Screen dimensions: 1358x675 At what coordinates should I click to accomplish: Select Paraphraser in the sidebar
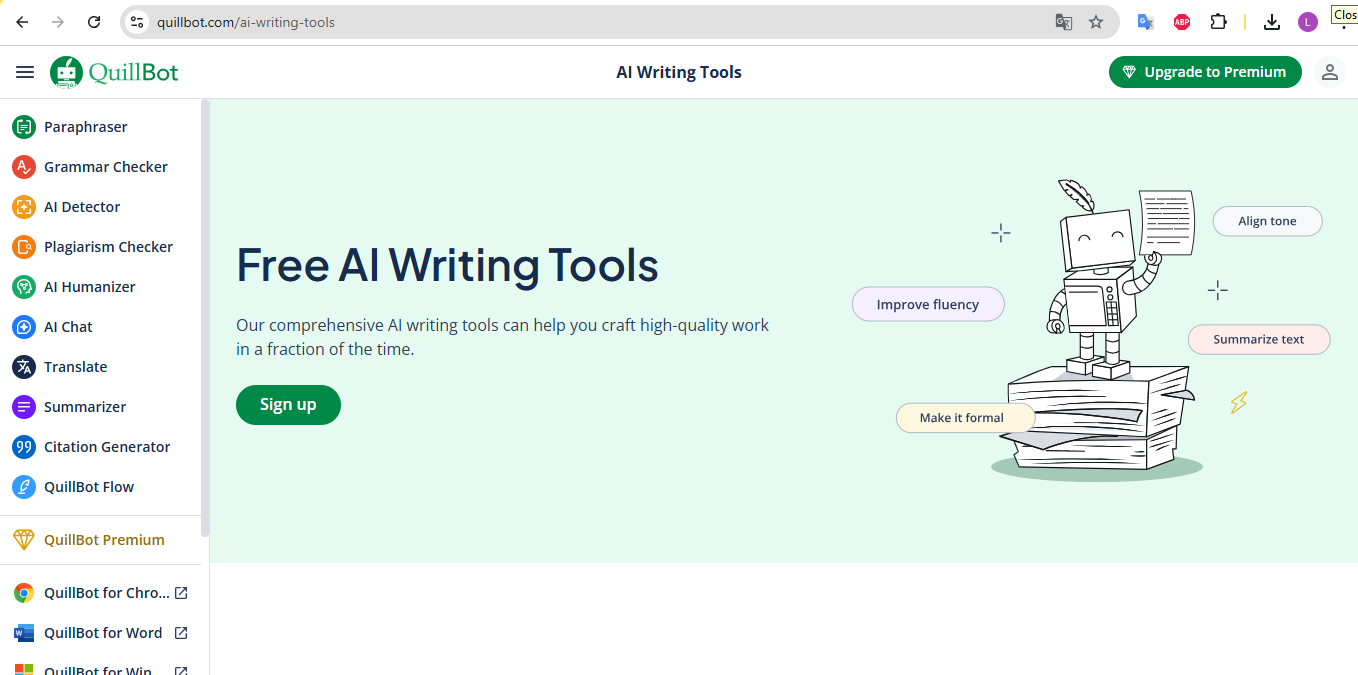pos(86,127)
